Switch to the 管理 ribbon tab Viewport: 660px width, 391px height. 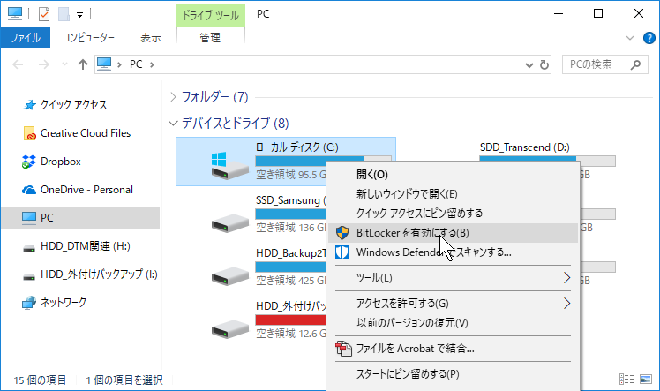(x=210, y=38)
